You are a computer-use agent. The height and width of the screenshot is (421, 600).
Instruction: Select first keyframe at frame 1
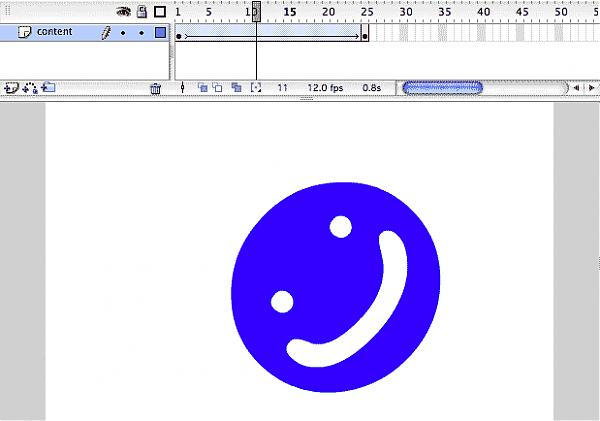tap(179, 36)
